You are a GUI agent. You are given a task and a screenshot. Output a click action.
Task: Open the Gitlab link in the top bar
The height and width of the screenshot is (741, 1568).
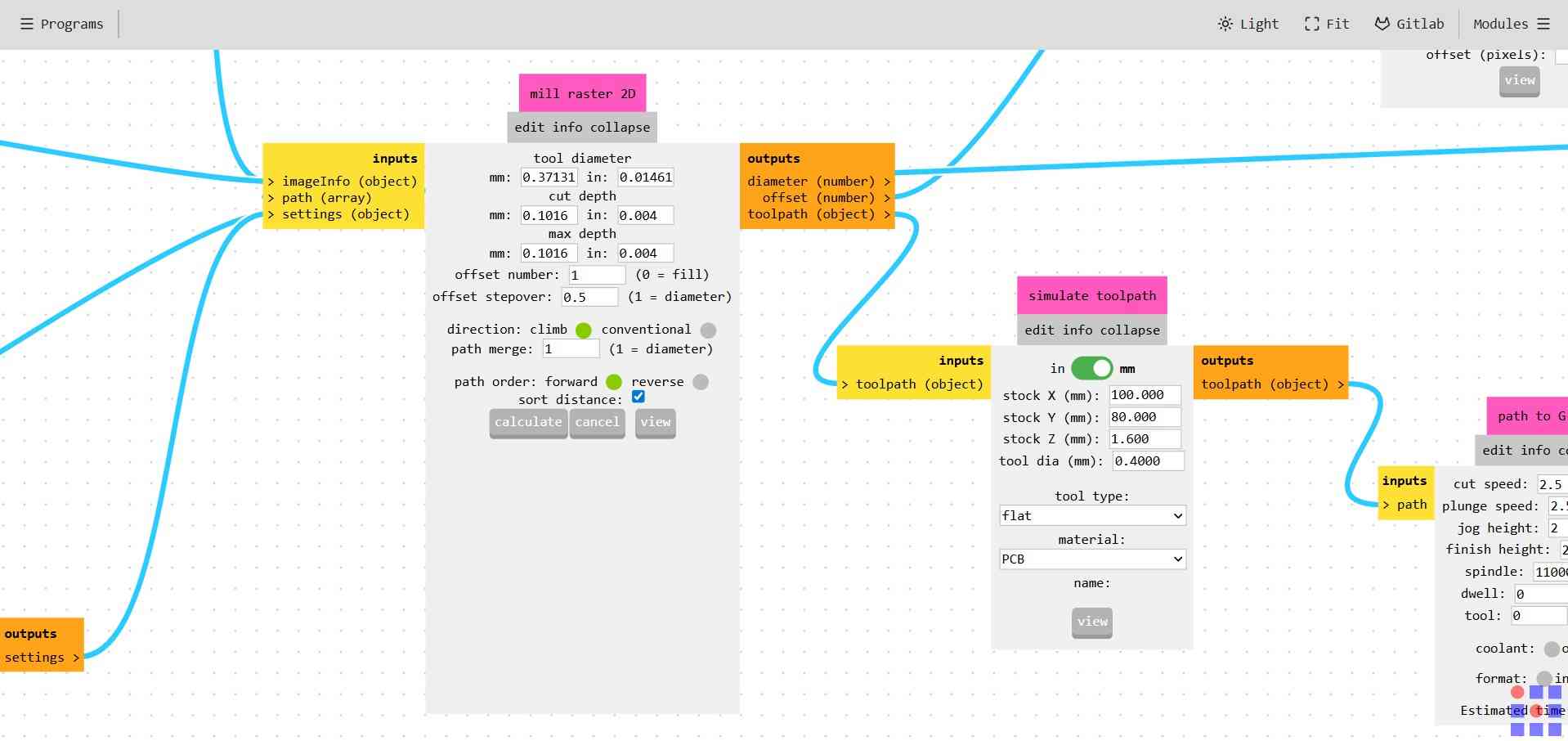pos(1409,24)
